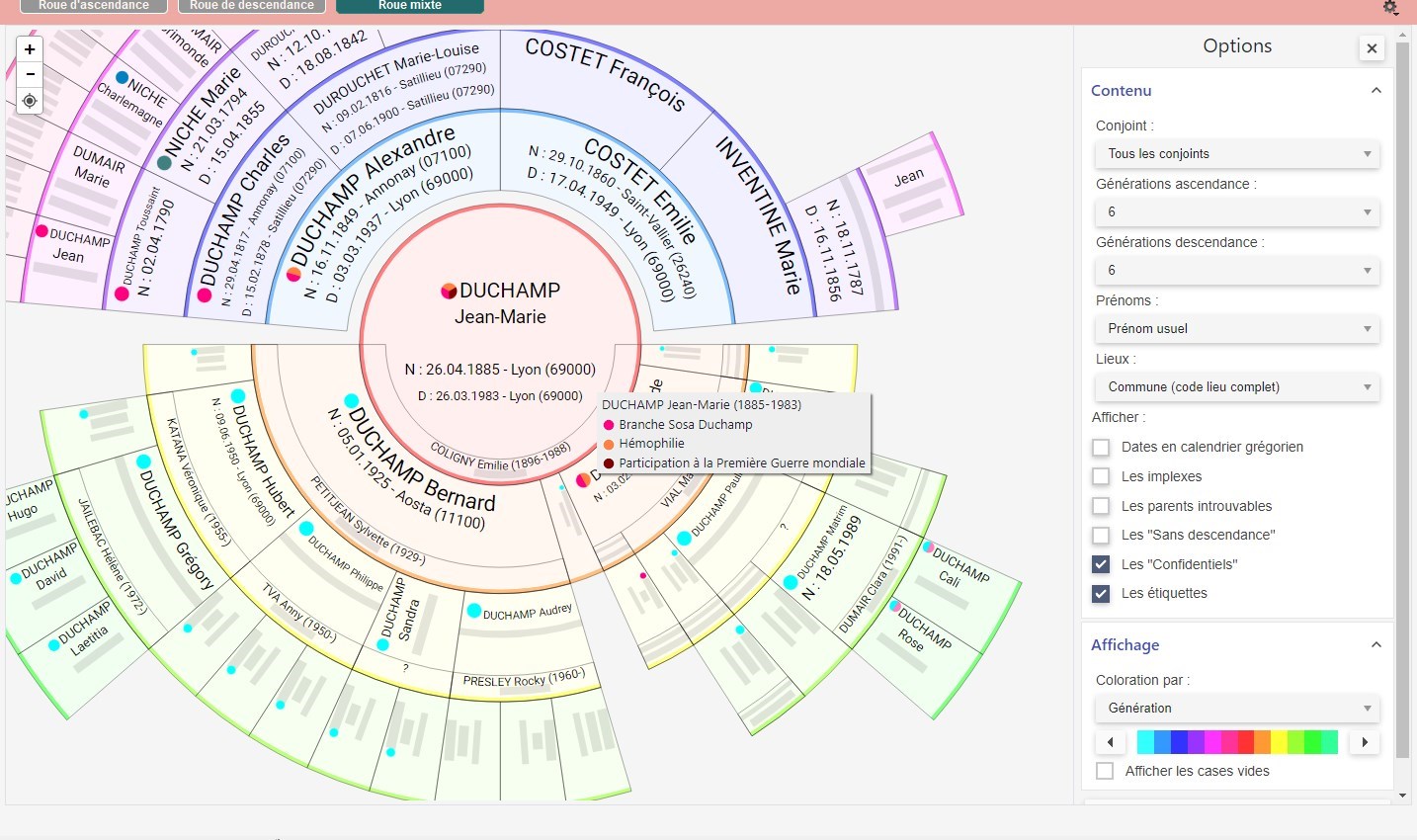
Task: Open Générations ascendance dropdown
Action: click(1237, 212)
